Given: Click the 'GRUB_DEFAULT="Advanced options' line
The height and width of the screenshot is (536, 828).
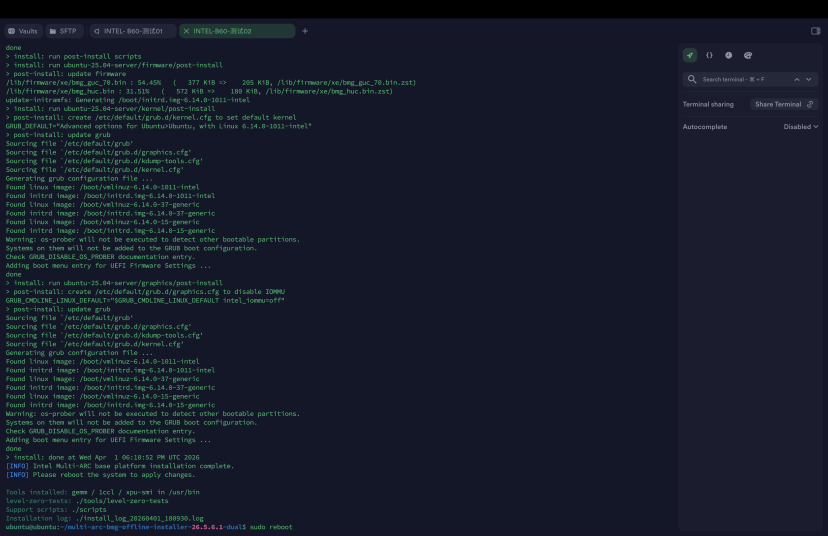Looking at the screenshot, I should click(158, 126).
